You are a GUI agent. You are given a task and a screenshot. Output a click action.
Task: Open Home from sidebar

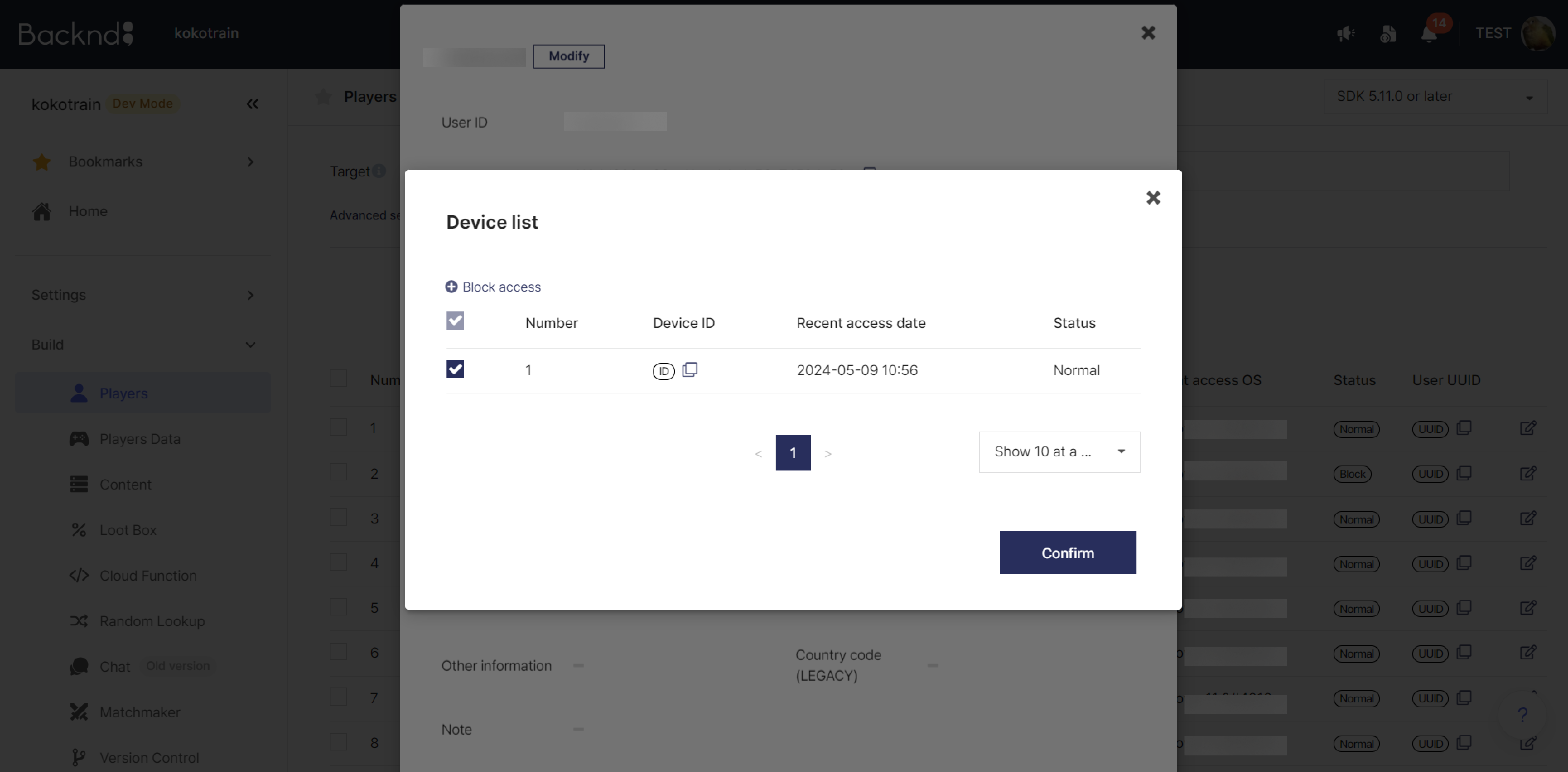pyautogui.click(x=88, y=211)
